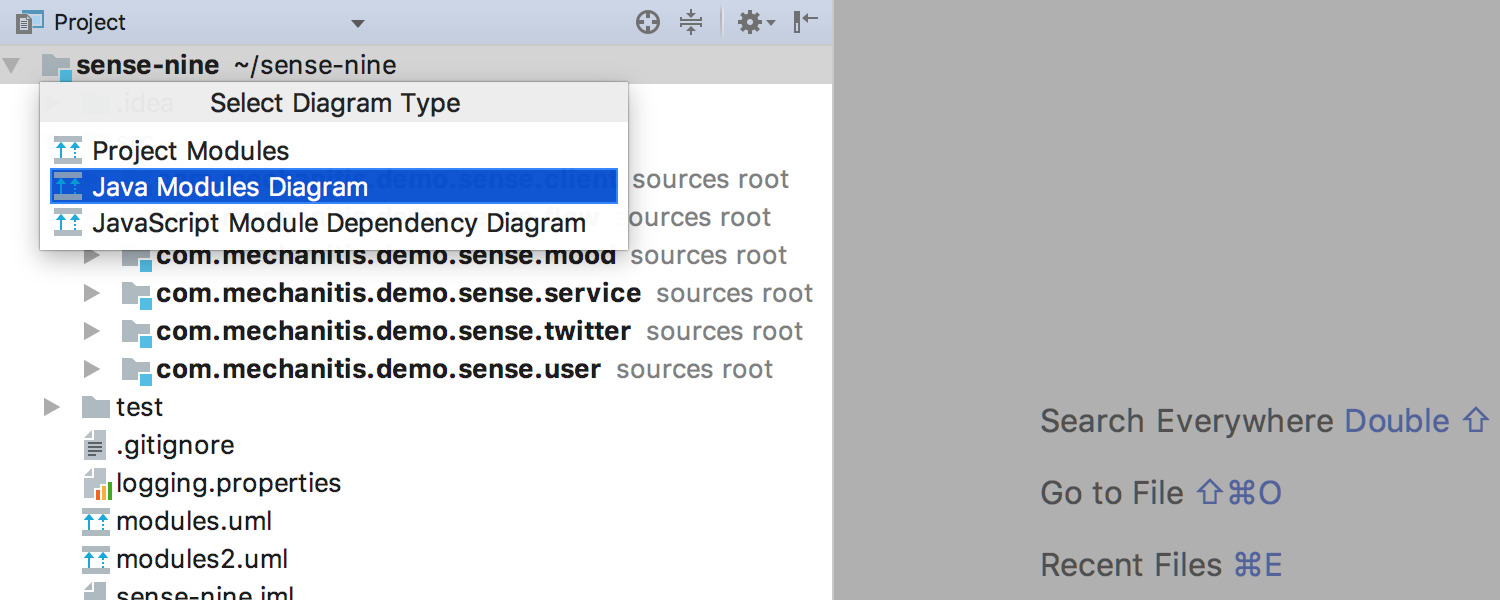Click the test folder icon
The image size is (1500, 600).
coord(96,407)
